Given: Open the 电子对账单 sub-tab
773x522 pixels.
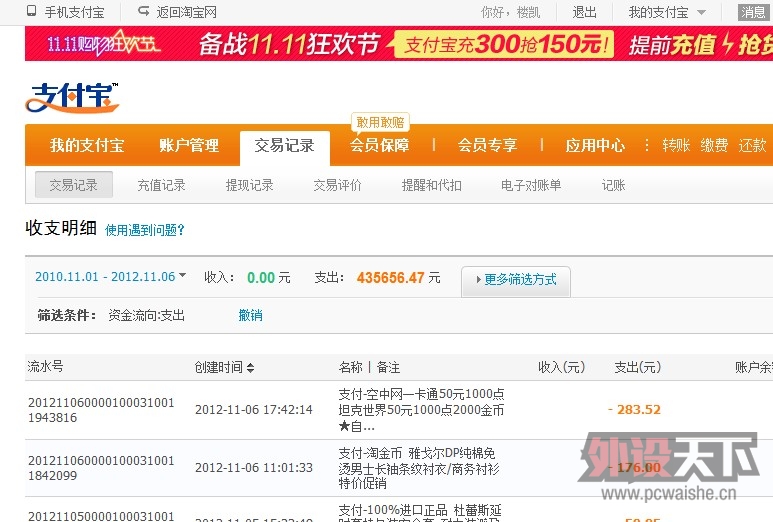Looking at the screenshot, I should (x=531, y=185).
